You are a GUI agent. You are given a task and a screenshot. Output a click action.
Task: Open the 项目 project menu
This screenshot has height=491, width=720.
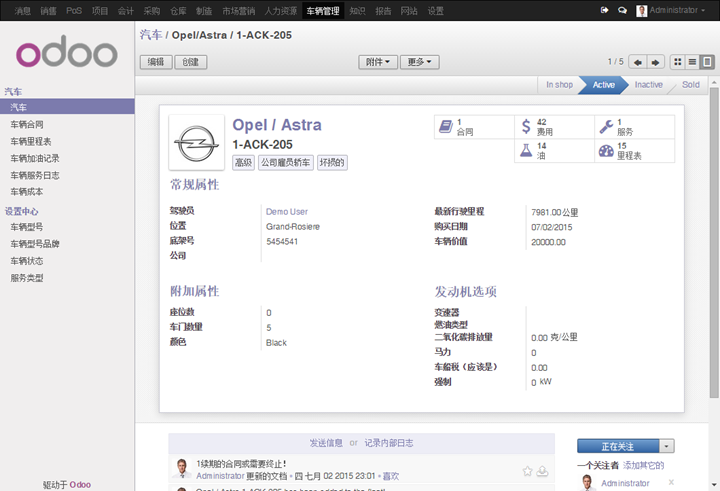click(100, 11)
